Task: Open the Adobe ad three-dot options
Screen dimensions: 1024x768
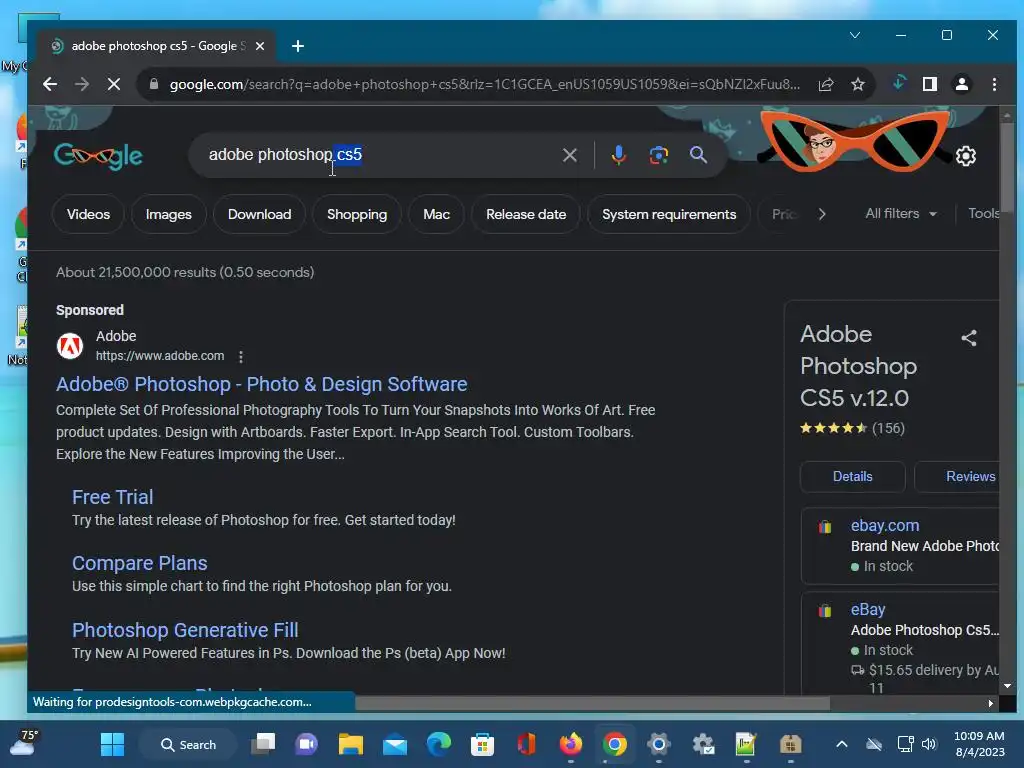Action: pos(241,357)
